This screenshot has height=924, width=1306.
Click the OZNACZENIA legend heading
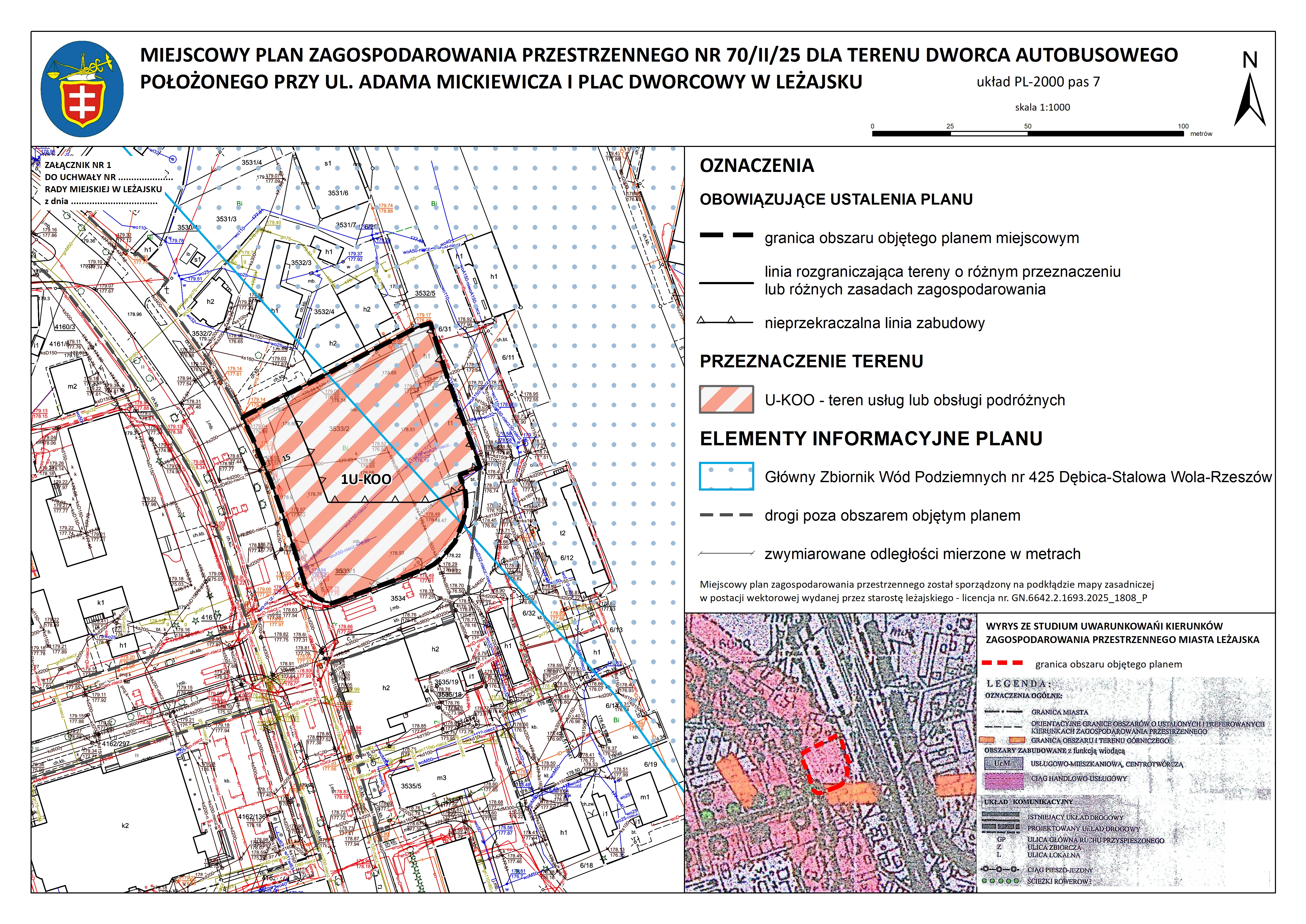(x=757, y=166)
